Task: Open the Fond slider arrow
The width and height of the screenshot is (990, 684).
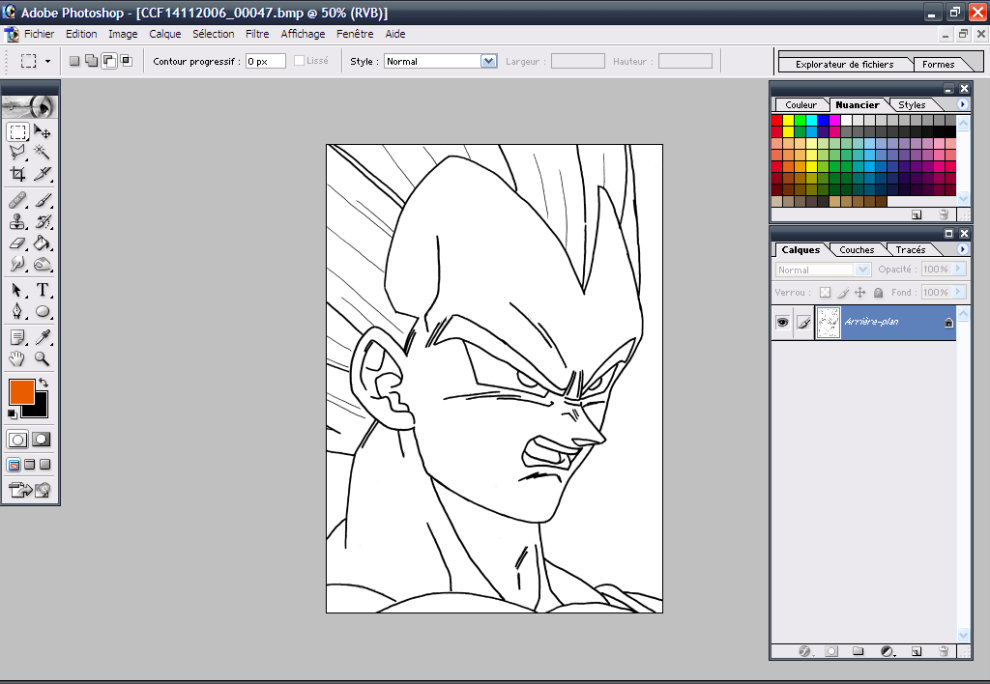Action: tap(958, 292)
